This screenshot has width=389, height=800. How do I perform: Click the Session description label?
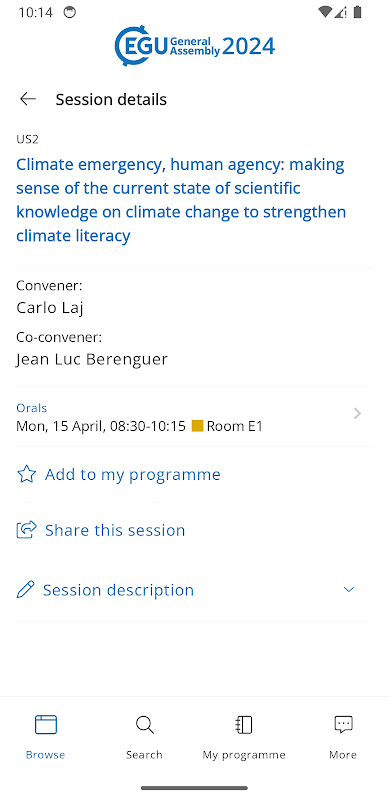118,590
